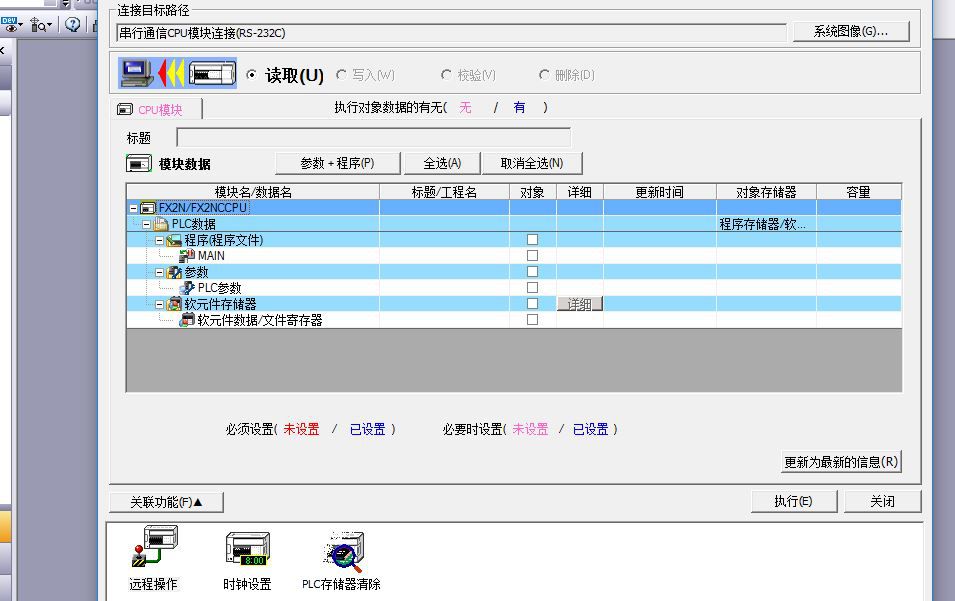
Task: Click the 详细 button in 软元件存储器 row
Action: [x=579, y=304]
